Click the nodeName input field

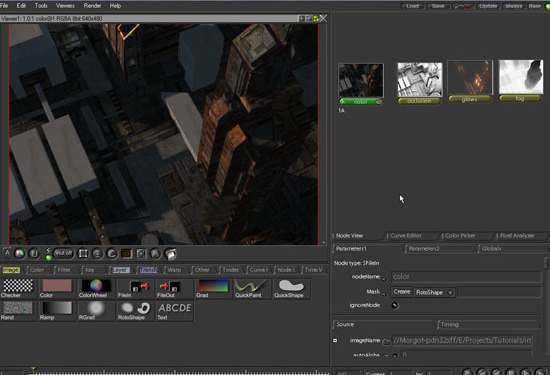pos(466,277)
